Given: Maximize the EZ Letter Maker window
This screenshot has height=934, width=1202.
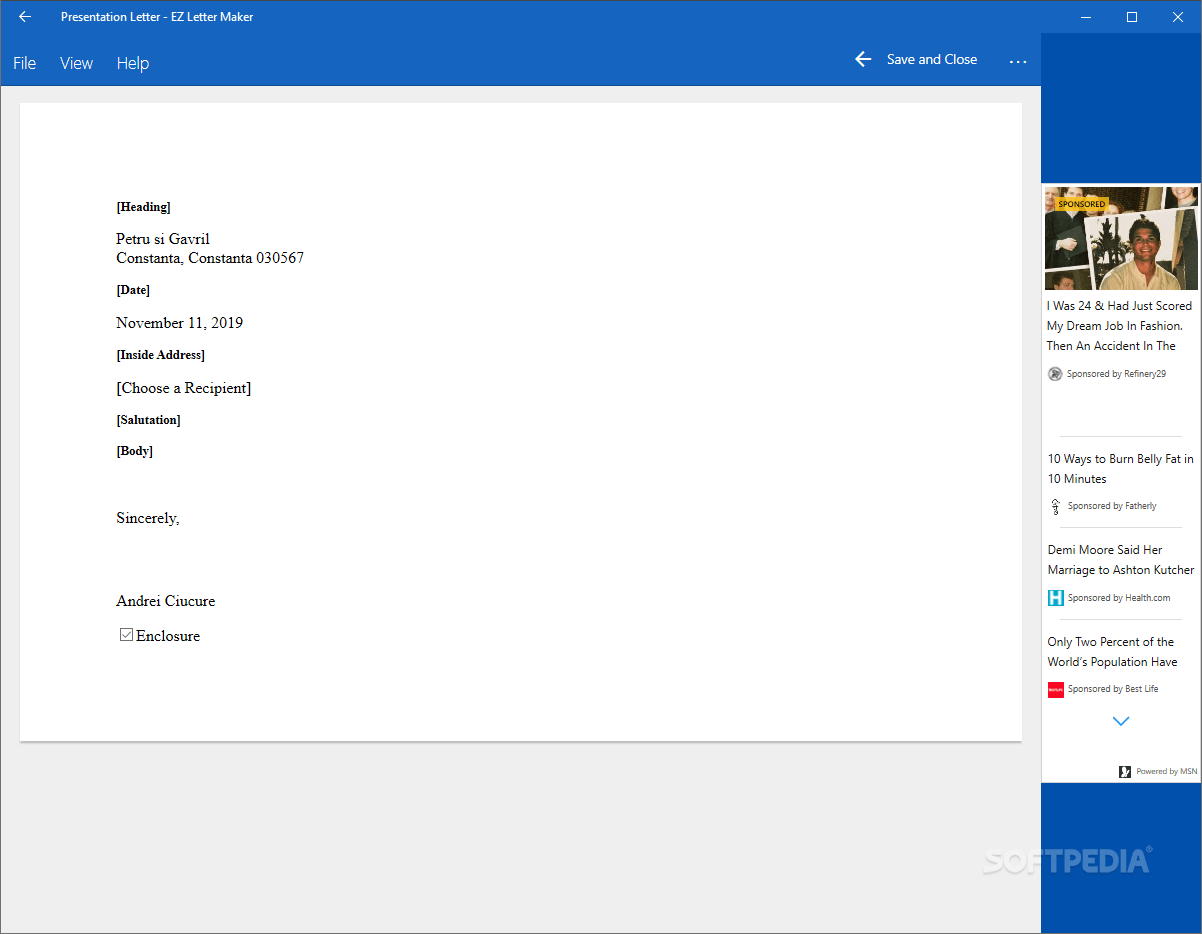Looking at the screenshot, I should click(x=1132, y=17).
